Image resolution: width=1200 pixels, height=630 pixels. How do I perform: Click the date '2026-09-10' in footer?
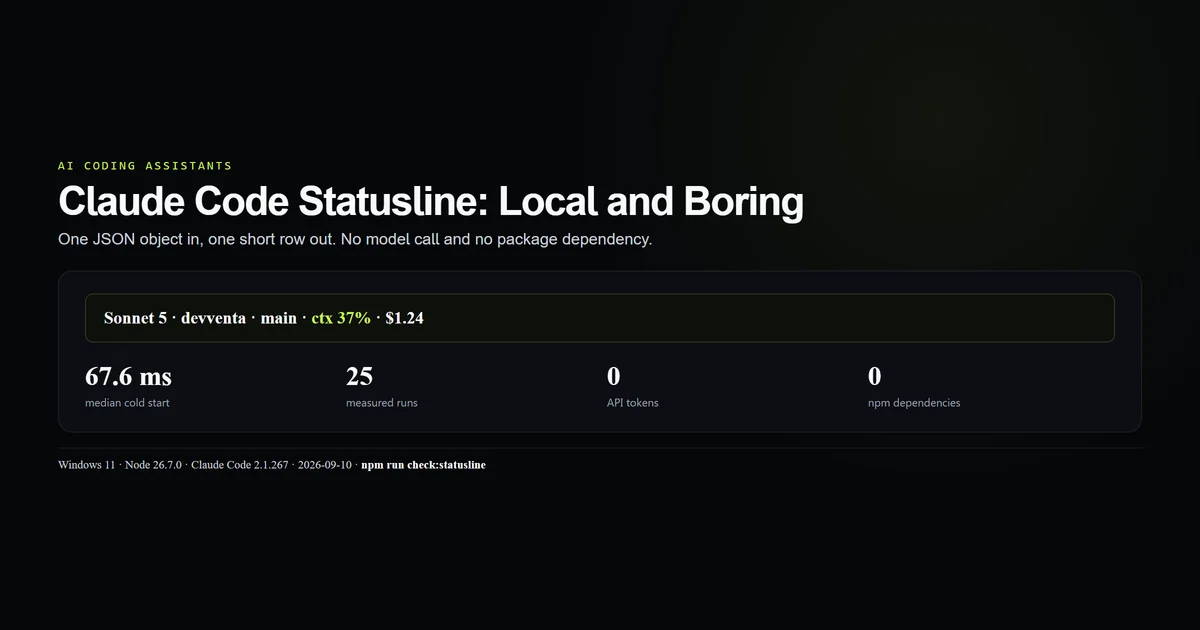click(x=324, y=465)
